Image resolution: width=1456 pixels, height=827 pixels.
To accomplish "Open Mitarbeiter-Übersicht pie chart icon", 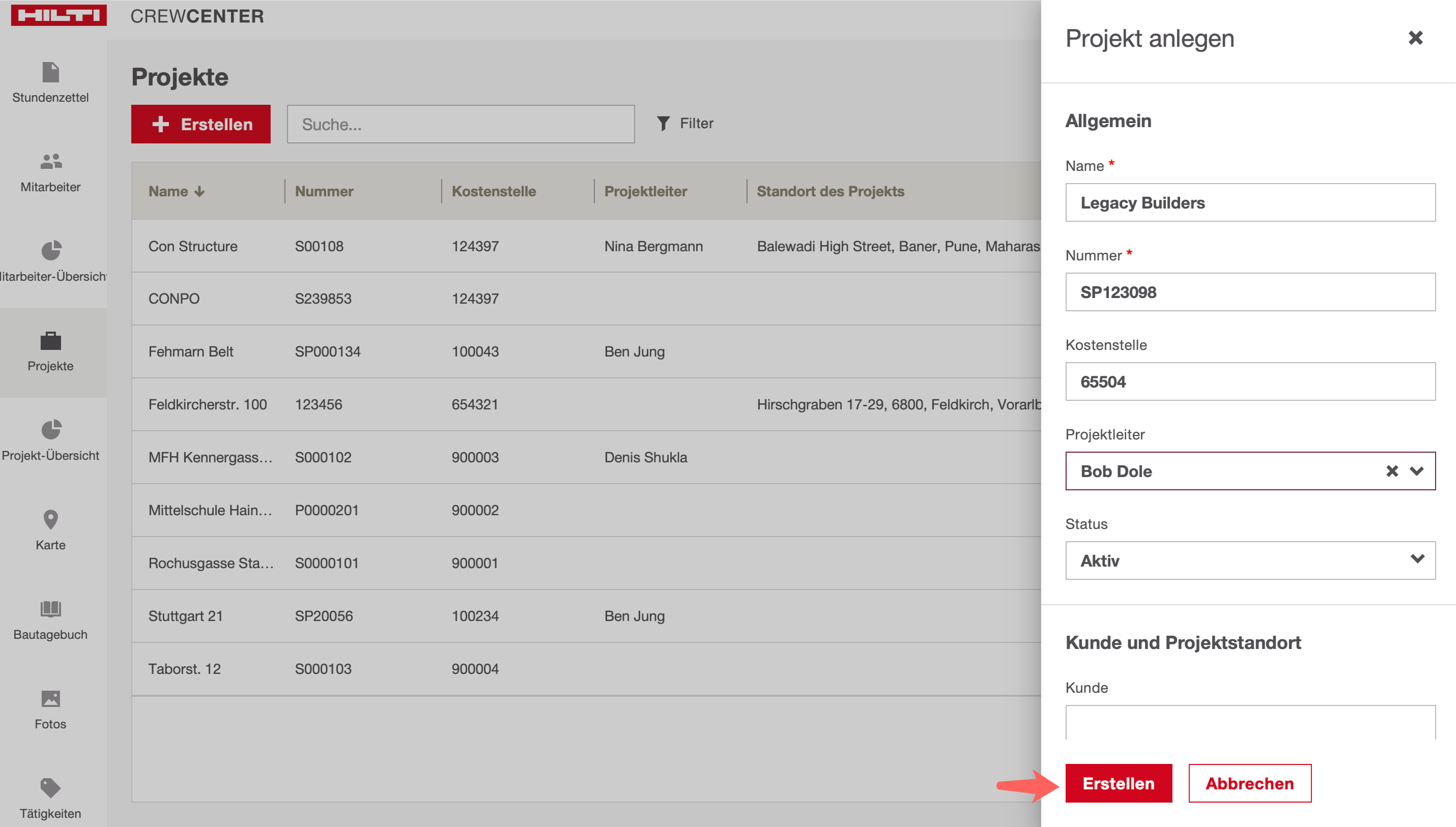I will tap(50, 250).
